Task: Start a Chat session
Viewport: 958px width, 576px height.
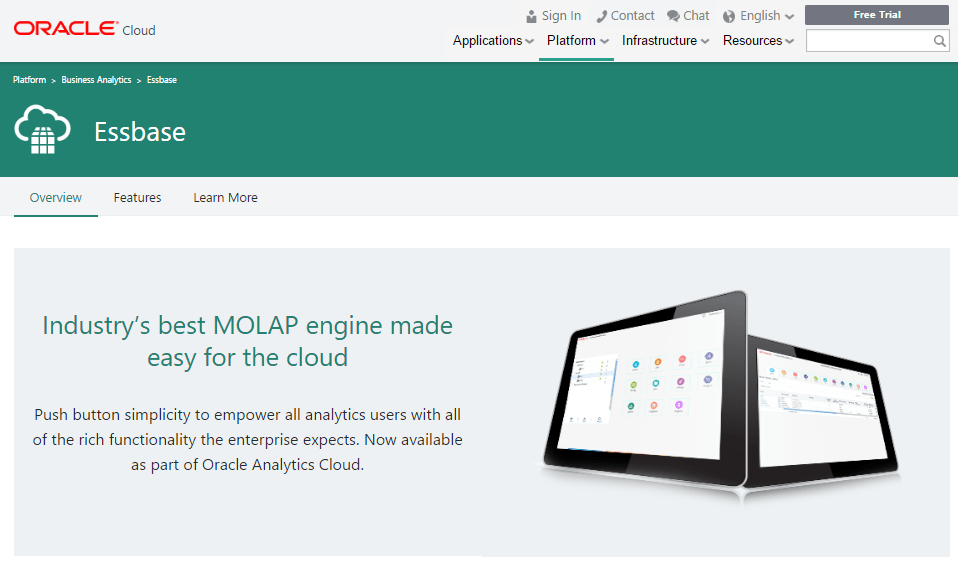Action: tap(696, 16)
